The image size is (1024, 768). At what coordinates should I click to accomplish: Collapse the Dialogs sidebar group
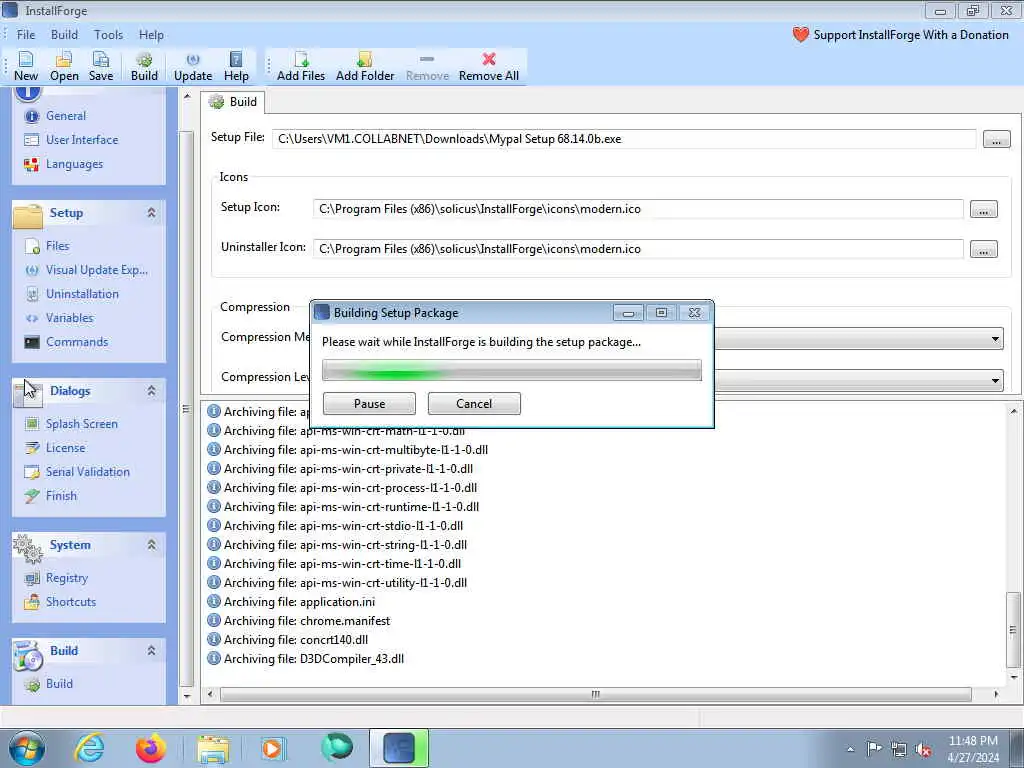(152, 391)
